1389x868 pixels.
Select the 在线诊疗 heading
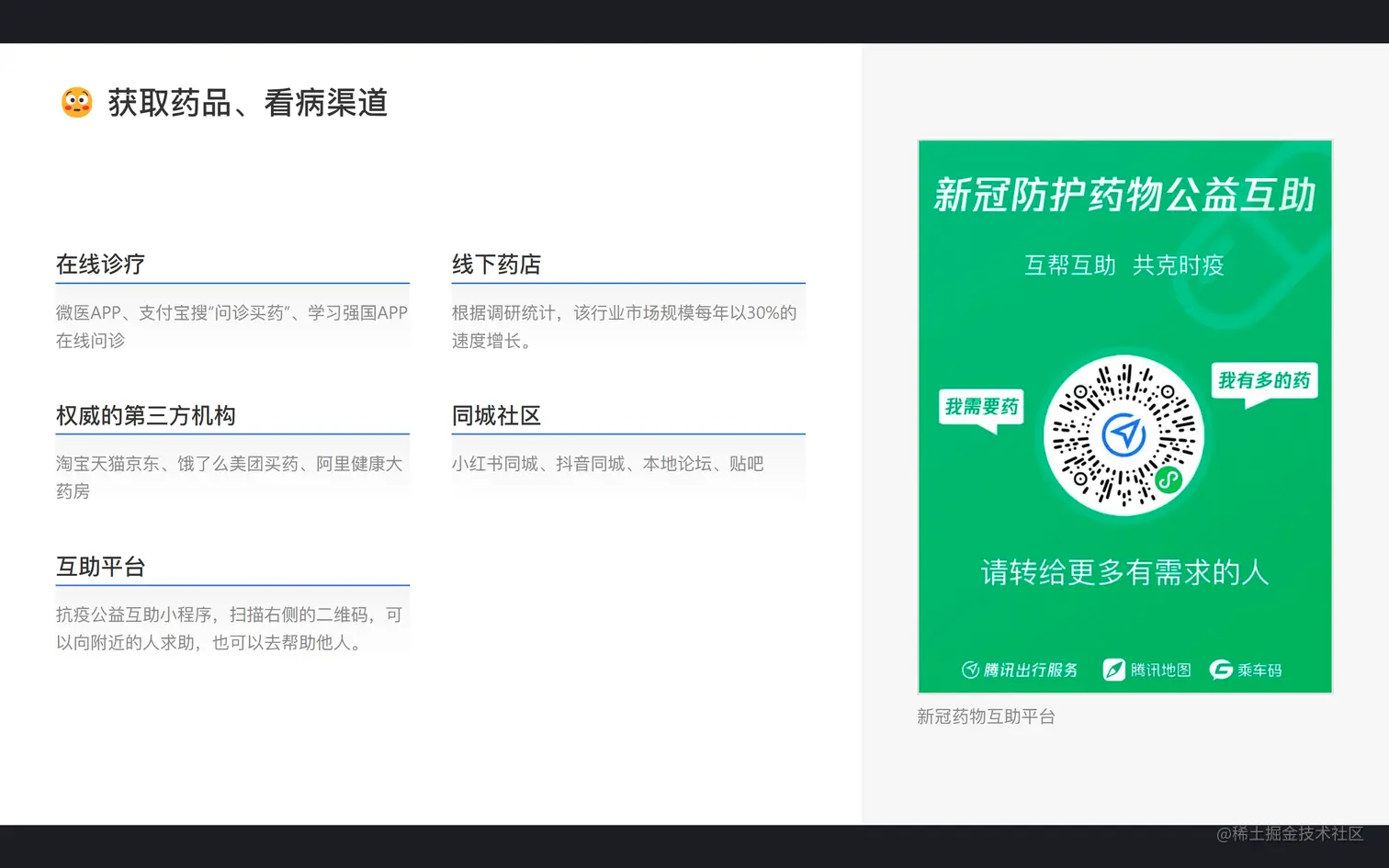click(100, 265)
